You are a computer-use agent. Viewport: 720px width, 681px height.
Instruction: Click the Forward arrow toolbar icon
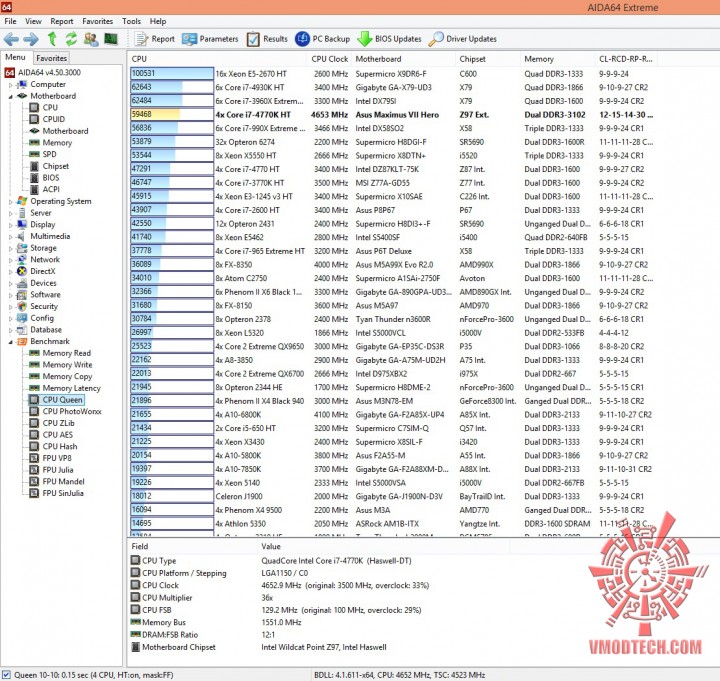(31, 39)
